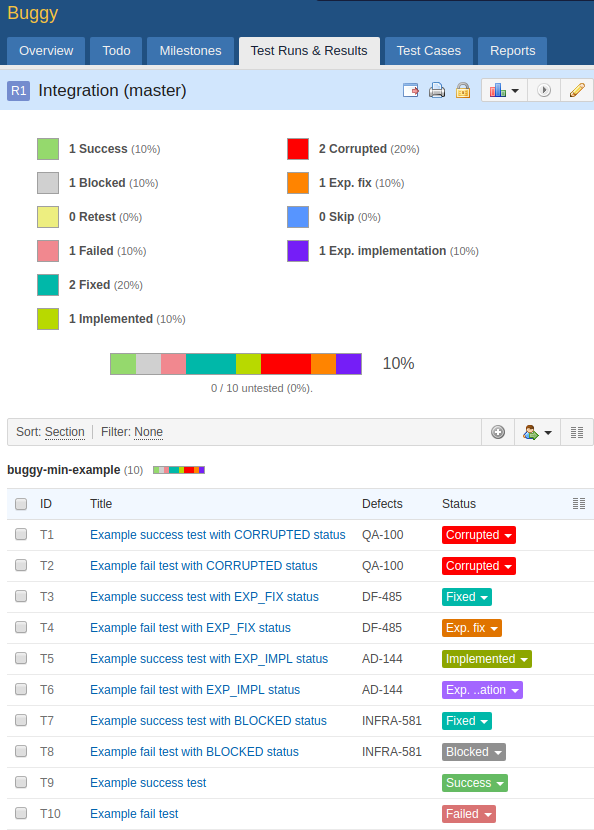Click the Buggy project title
Image resolution: width=594 pixels, height=830 pixels.
(32, 13)
